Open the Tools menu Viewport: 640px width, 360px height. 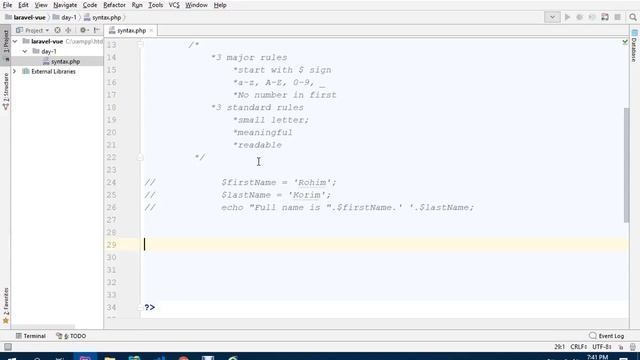click(x=156, y=5)
